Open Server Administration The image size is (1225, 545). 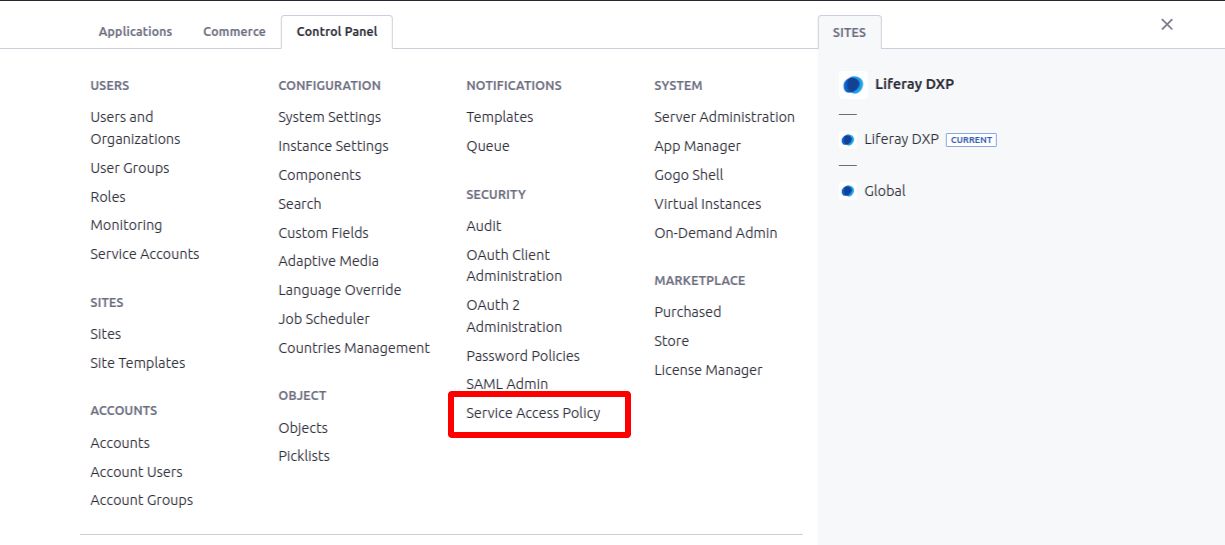click(724, 117)
